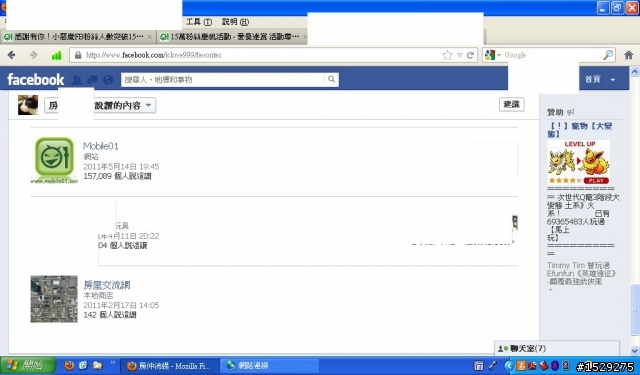Click the calculator-like tray icon
The width and height of the screenshot is (640, 375).
(479, 366)
